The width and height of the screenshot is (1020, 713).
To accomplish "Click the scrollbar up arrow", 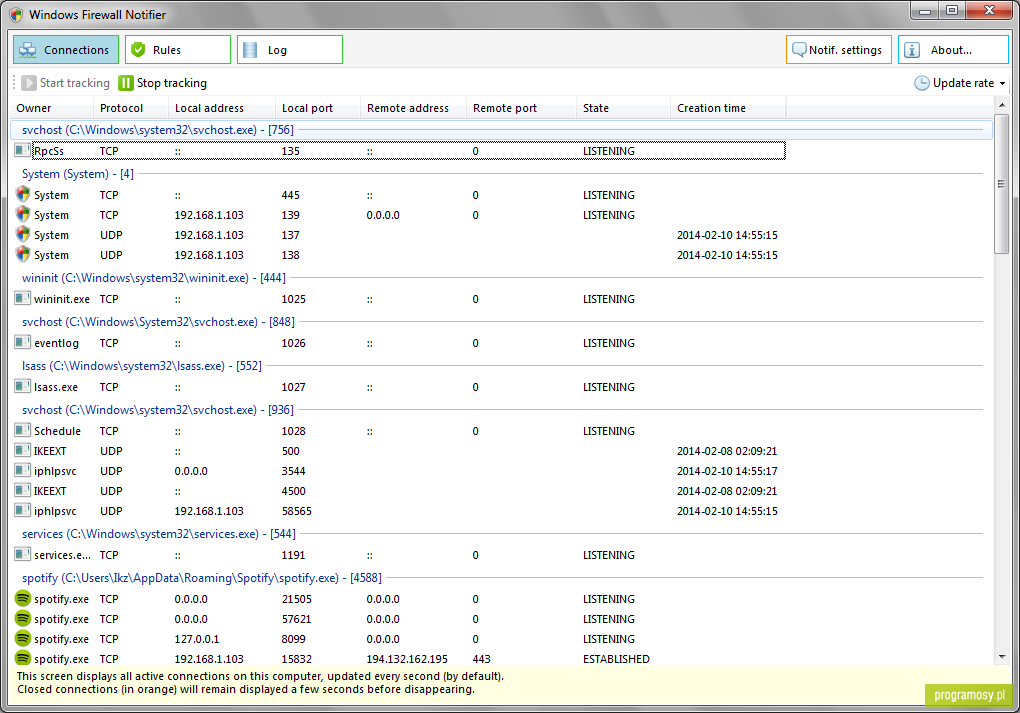I will click(1001, 105).
